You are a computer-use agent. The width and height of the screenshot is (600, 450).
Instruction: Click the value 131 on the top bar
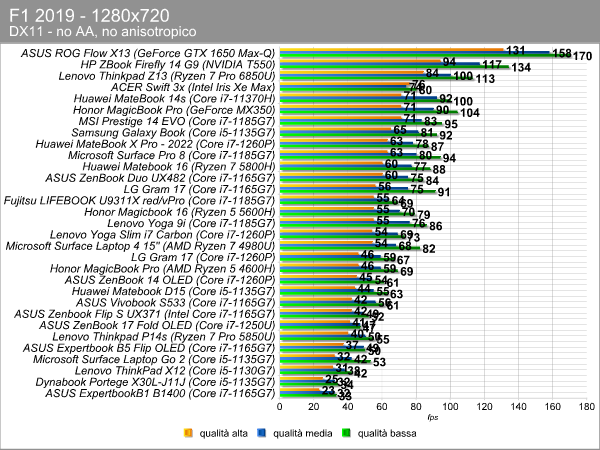tap(515, 50)
